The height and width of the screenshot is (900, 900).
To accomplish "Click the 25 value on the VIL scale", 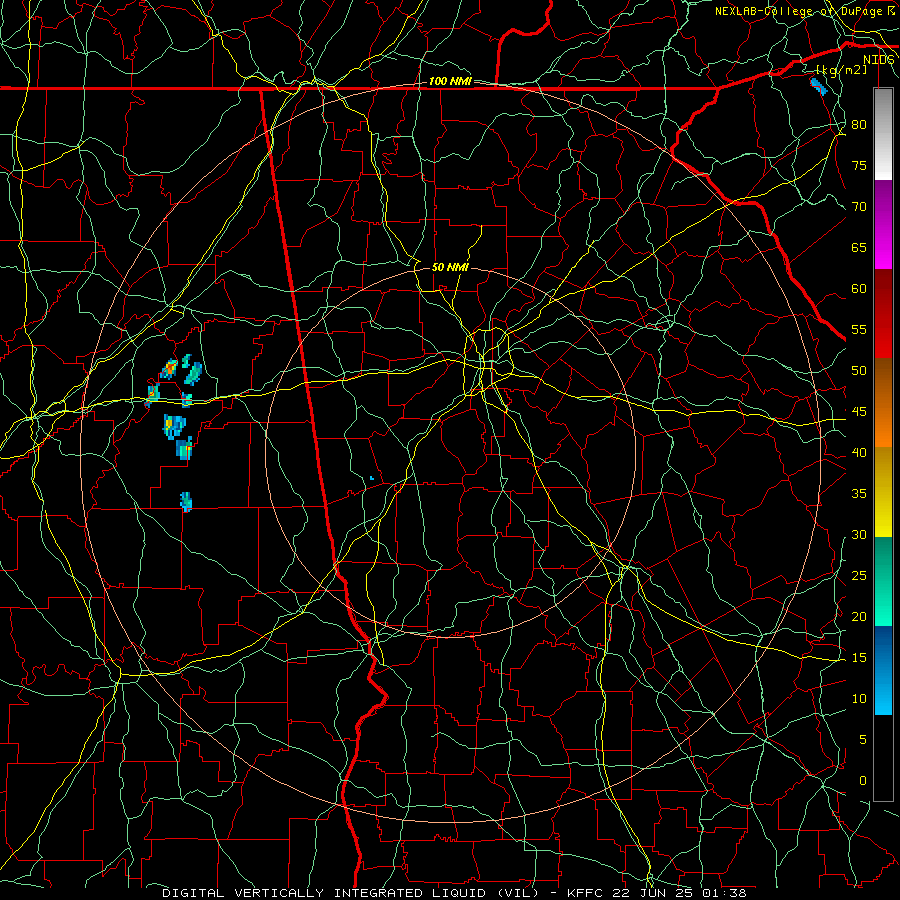I will (x=859, y=576).
